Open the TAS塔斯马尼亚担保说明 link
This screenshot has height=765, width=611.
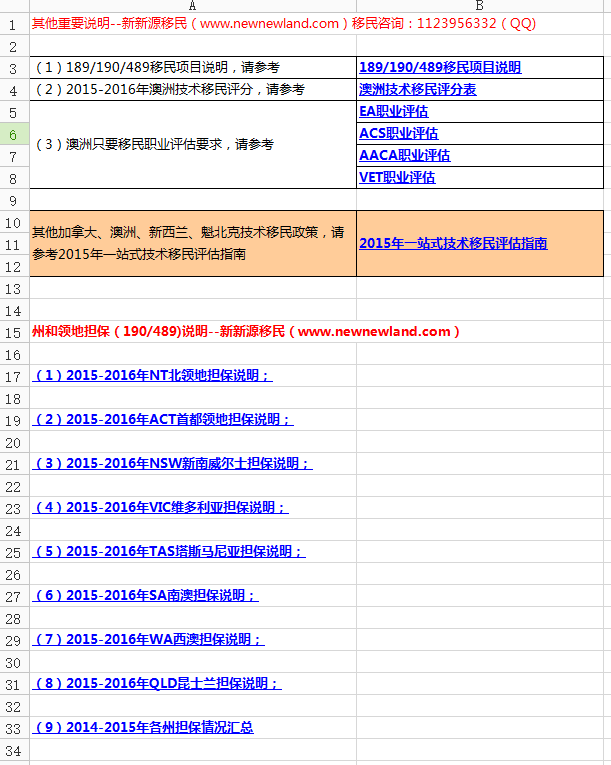click(169, 551)
